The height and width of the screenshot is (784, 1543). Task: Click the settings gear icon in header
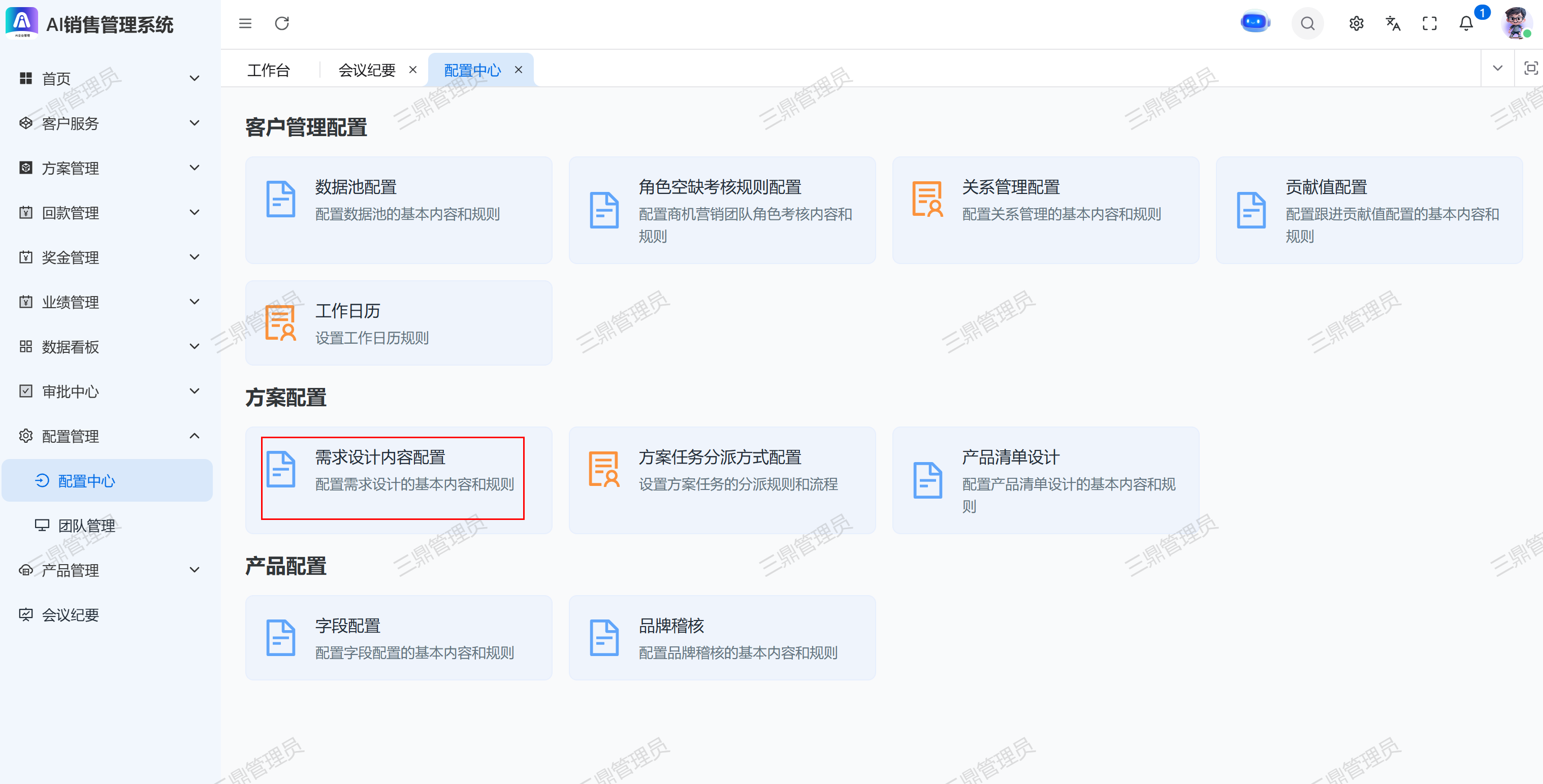[1356, 23]
